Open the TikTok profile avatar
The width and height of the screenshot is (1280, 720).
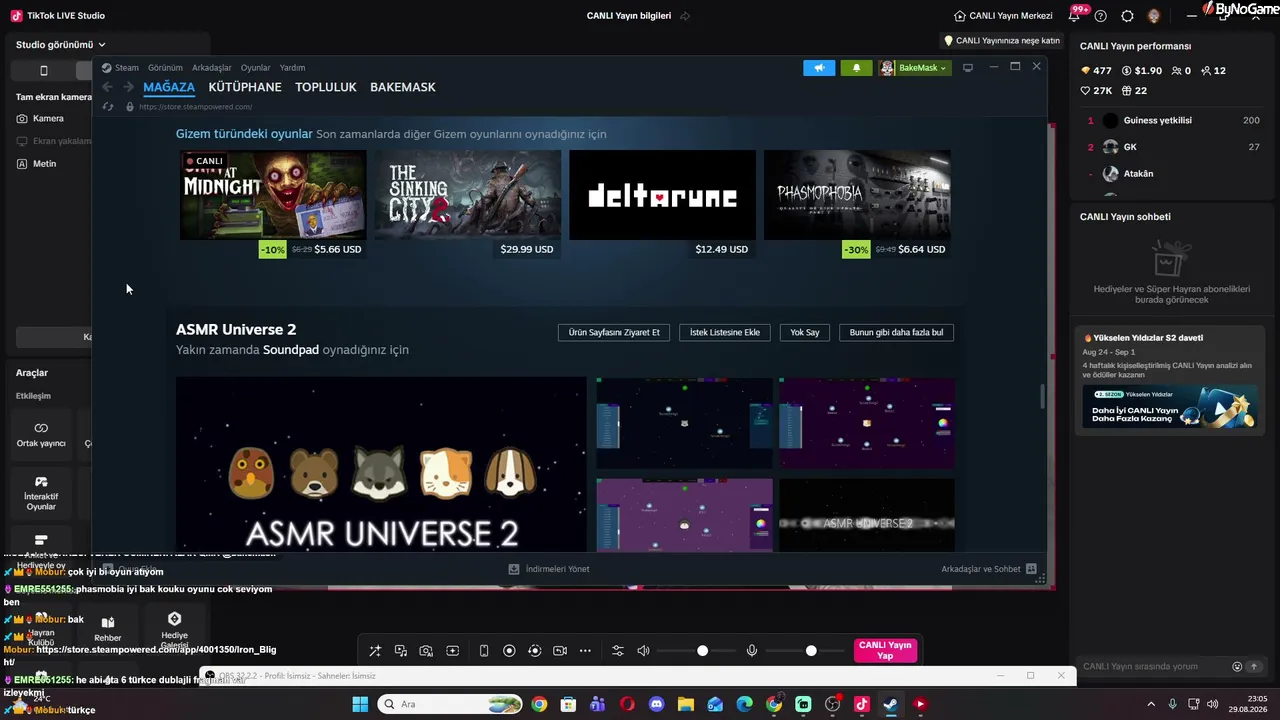point(1154,16)
